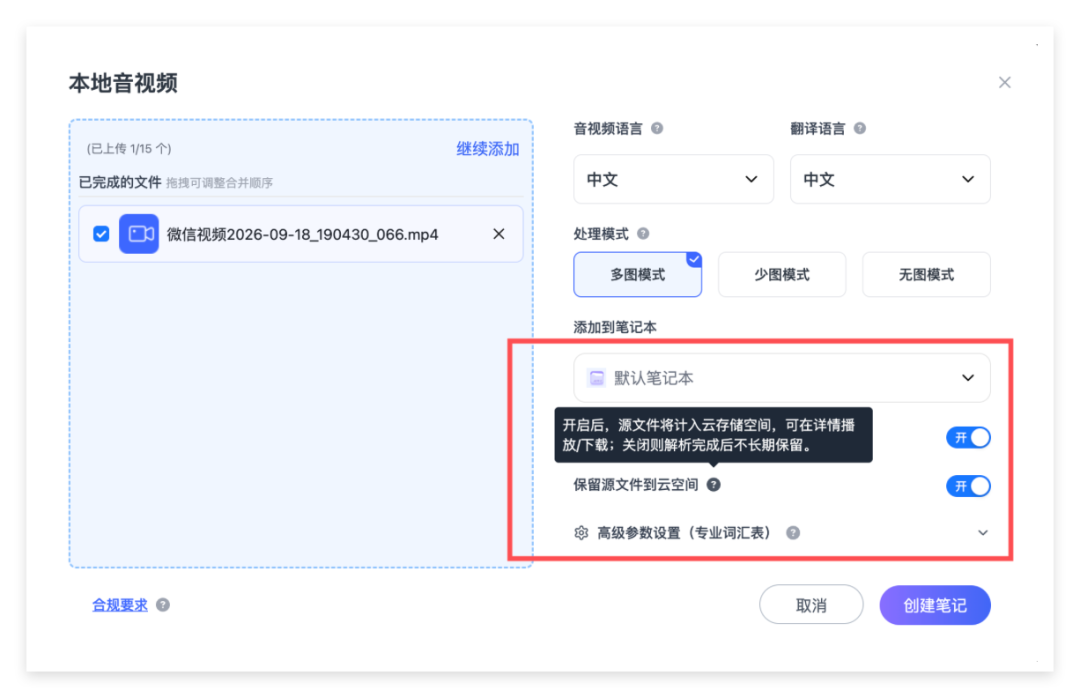
Task: Show help next to 合规要求
Action: 163,605
